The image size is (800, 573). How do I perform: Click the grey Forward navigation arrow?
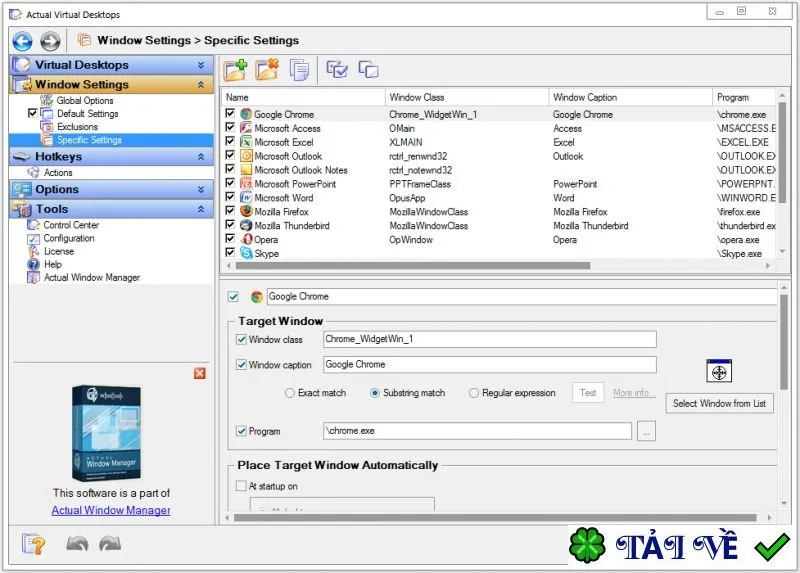pos(50,41)
